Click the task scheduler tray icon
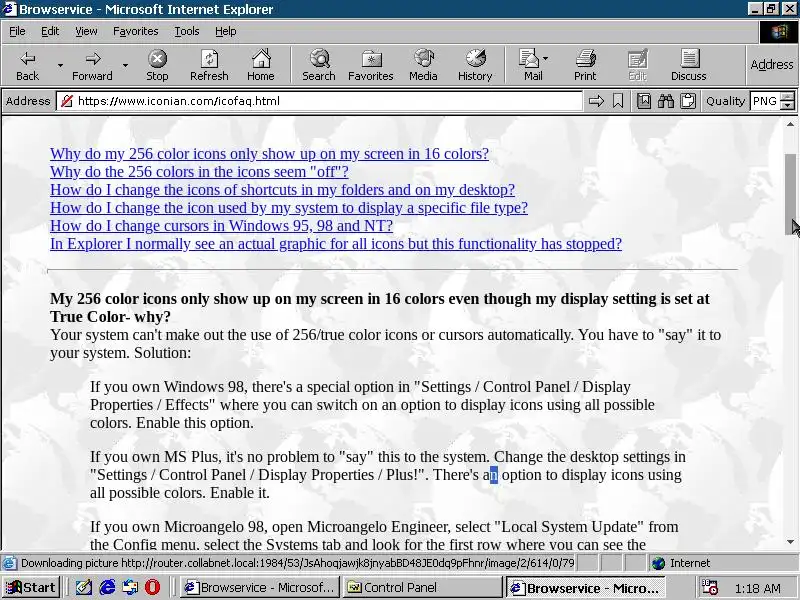The height and width of the screenshot is (600, 800). click(709, 588)
